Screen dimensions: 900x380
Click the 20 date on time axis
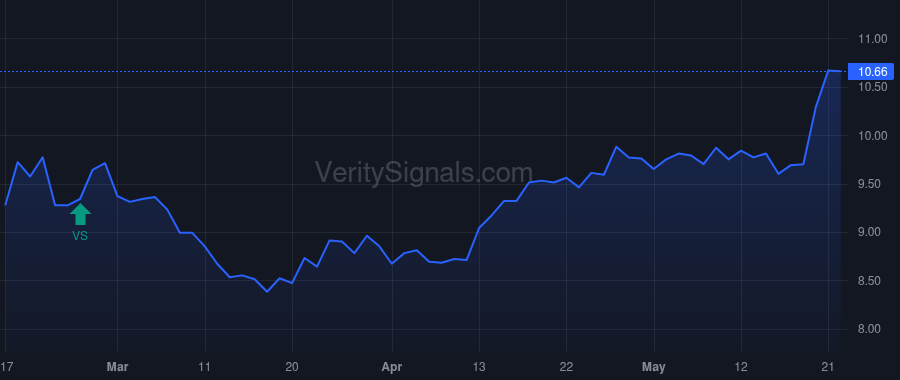pos(292,367)
